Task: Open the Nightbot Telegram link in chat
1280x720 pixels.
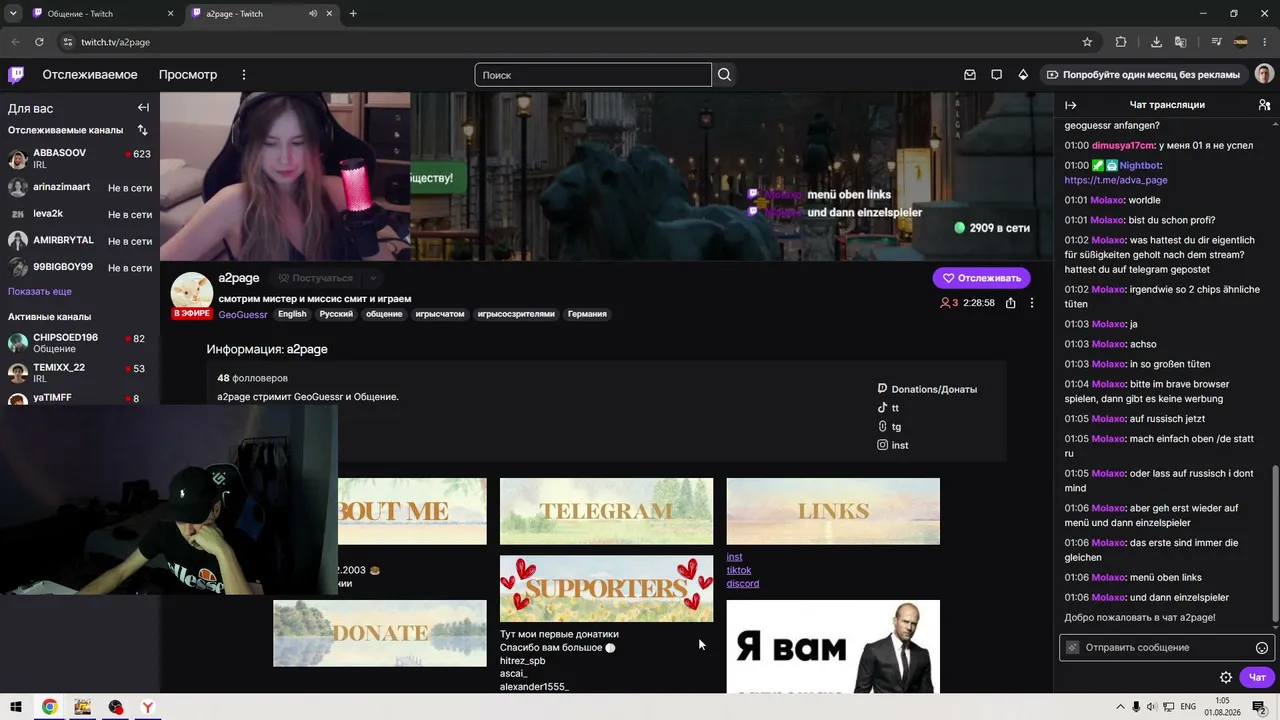Action: click(1116, 180)
